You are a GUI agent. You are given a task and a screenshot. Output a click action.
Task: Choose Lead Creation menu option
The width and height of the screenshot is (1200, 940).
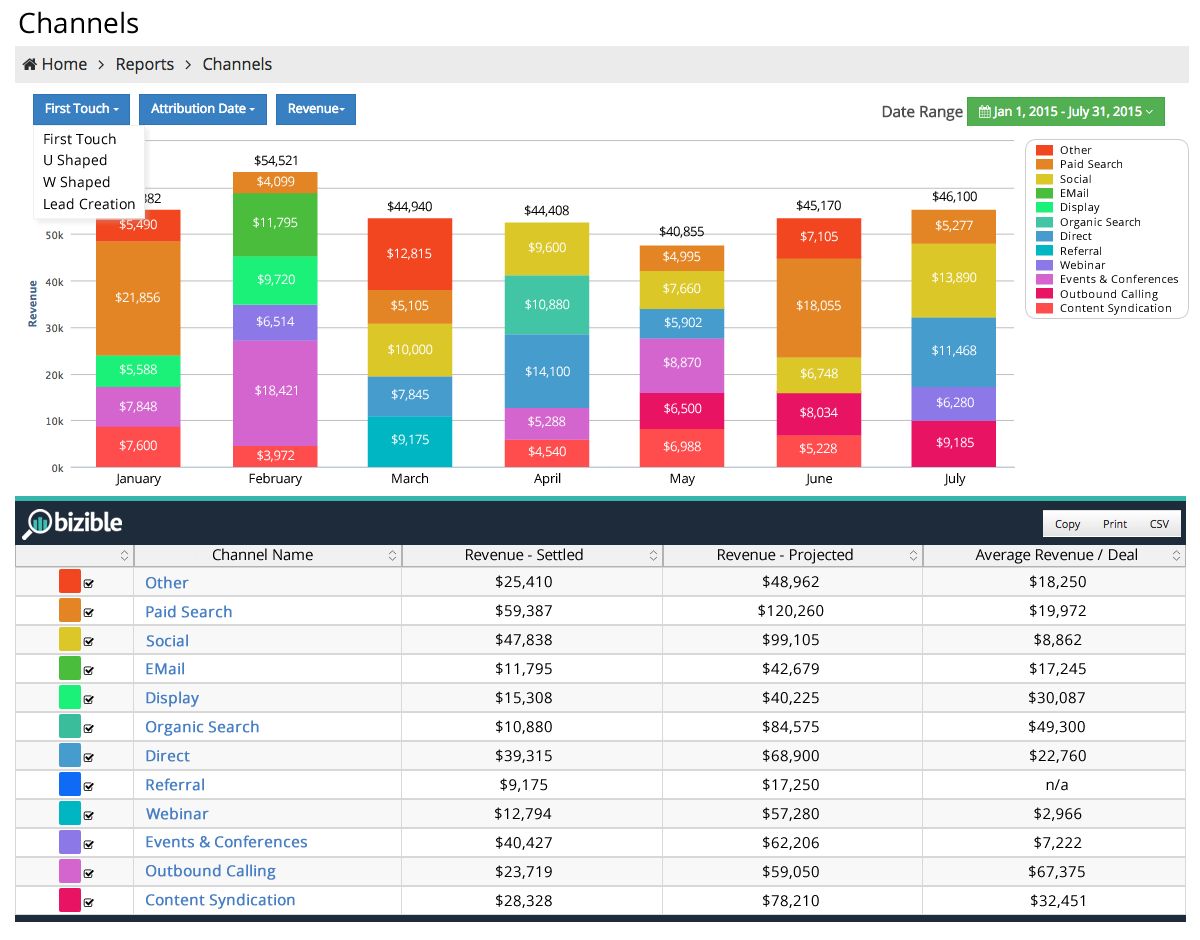click(x=89, y=204)
